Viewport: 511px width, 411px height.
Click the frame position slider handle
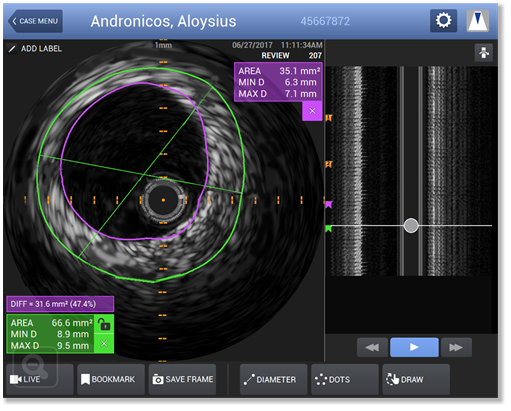411,226
